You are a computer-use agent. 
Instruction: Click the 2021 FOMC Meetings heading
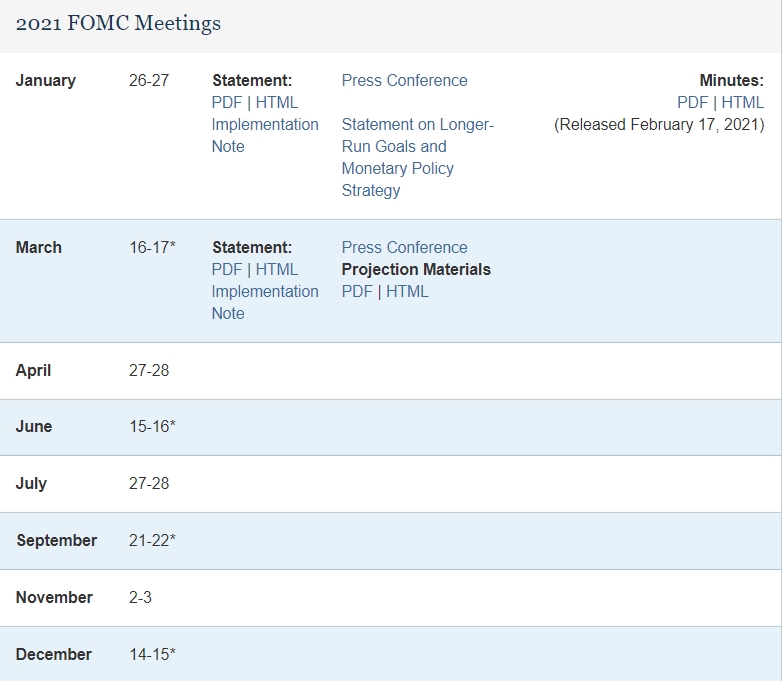tap(118, 23)
